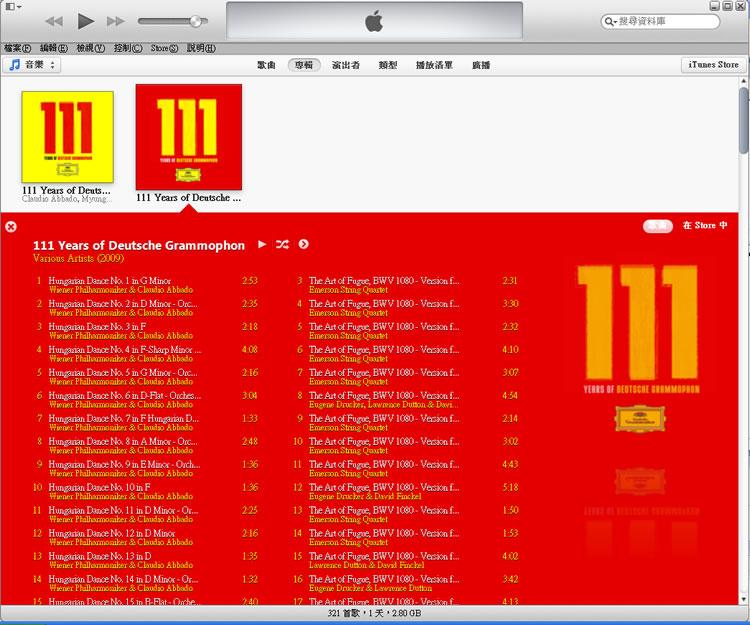
Task: Select Art of Fugue track with duration 5:18
Action: click(384, 487)
